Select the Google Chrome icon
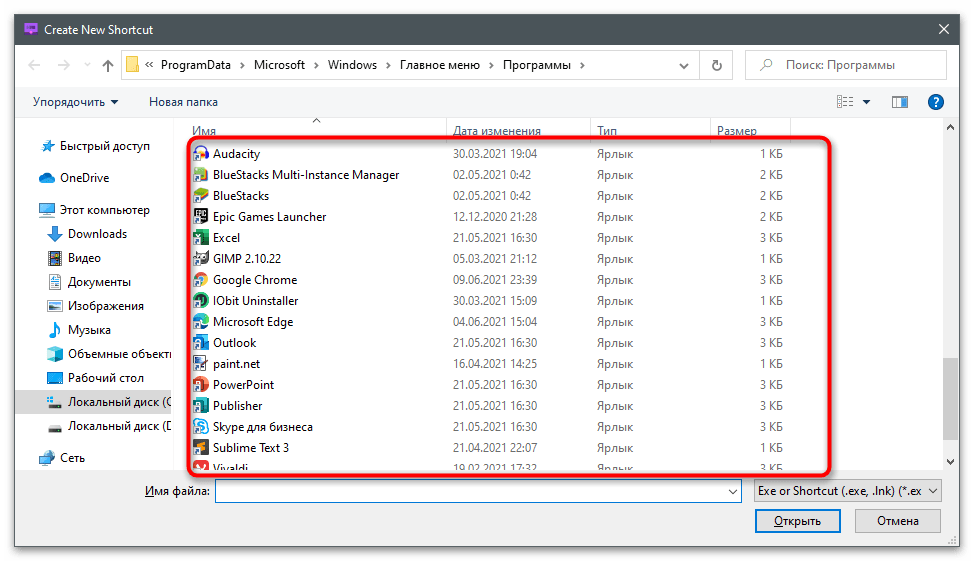 point(201,280)
